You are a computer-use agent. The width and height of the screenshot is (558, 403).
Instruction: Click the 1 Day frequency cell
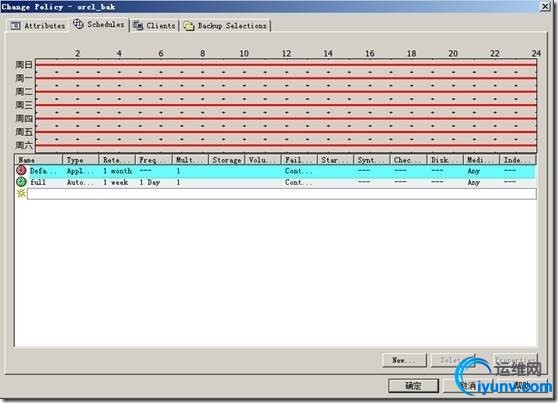click(x=149, y=182)
